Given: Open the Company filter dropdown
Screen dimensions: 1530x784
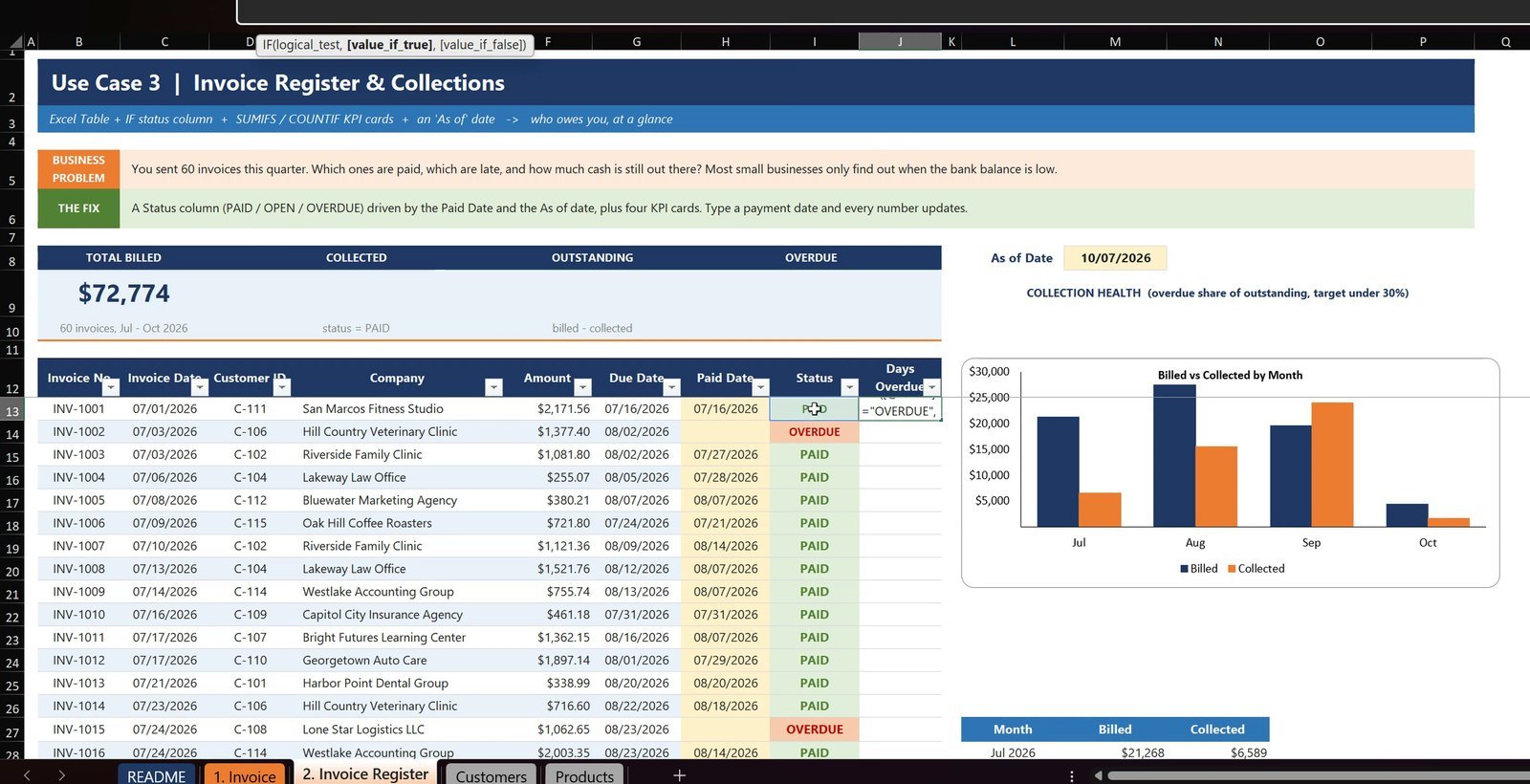Looking at the screenshot, I should (x=493, y=387).
